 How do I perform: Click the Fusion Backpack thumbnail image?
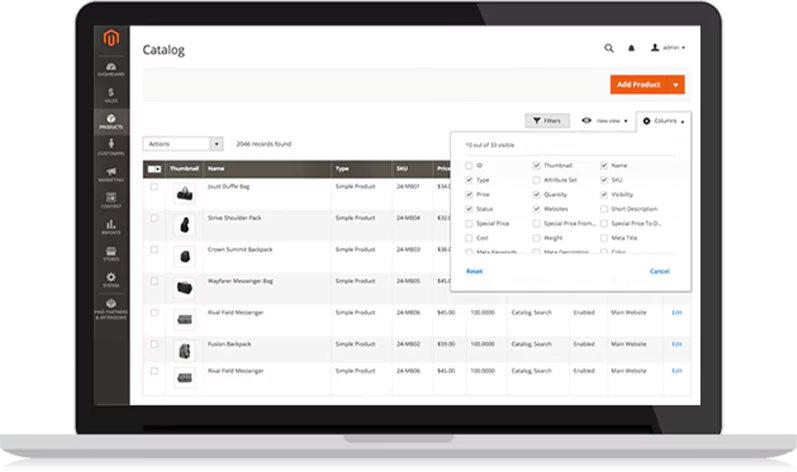click(x=184, y=350)
